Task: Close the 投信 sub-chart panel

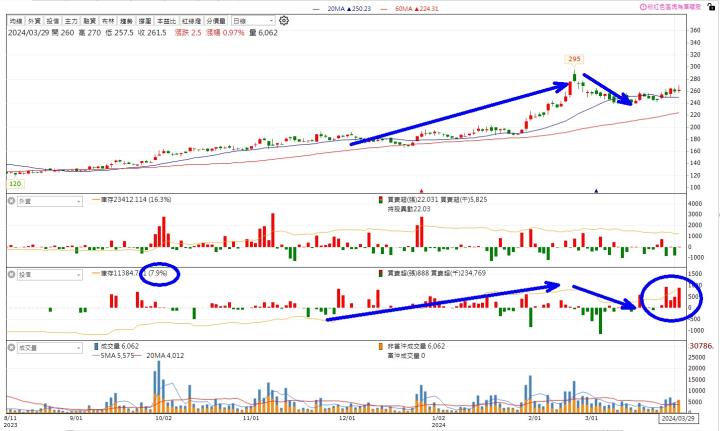Action: 11,274
